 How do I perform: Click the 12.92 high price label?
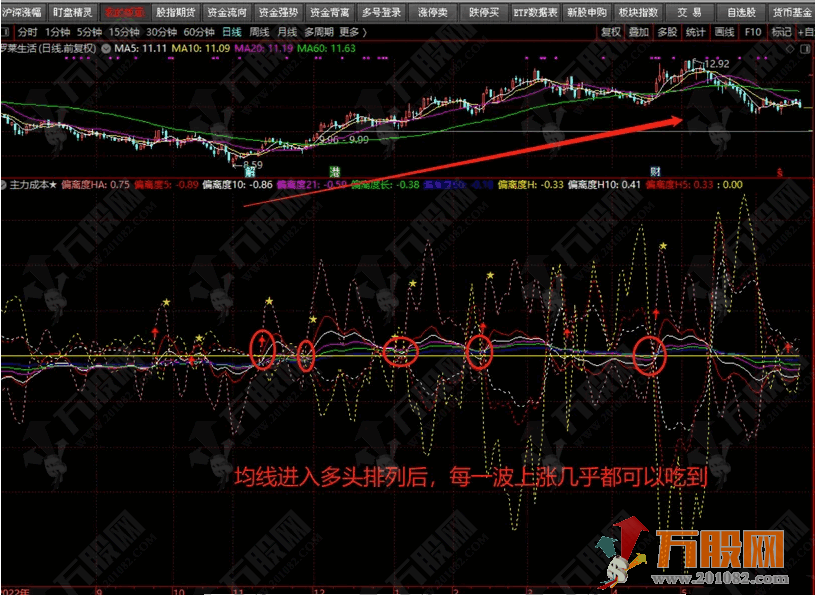pyautogui.click(x=717, y=64)
